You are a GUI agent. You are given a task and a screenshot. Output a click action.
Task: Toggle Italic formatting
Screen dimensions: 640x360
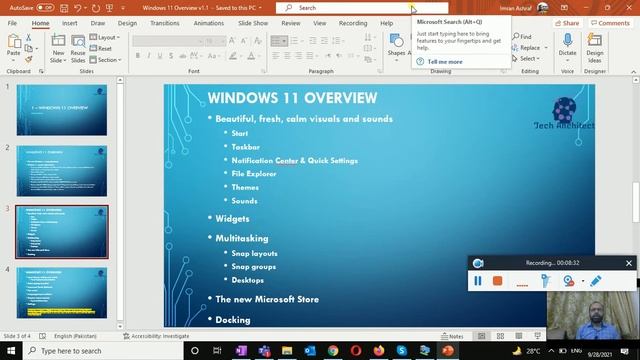pos(149,56)
